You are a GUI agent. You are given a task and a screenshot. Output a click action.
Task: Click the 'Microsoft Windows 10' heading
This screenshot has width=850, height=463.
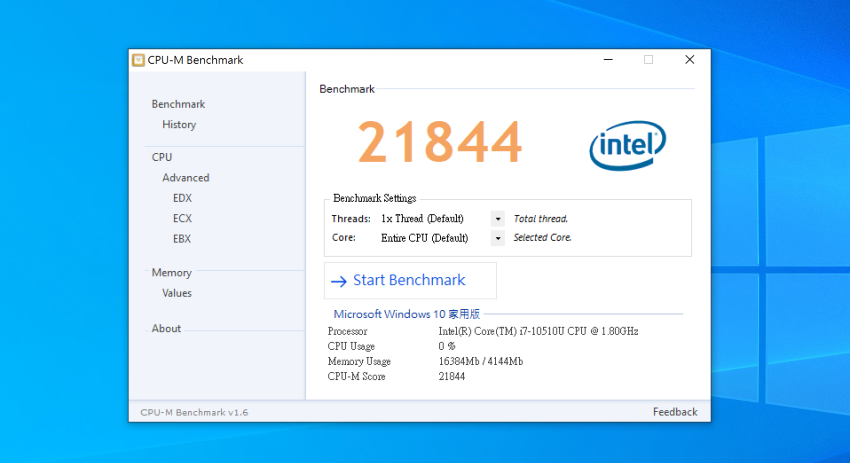click(x=407, y=314)
